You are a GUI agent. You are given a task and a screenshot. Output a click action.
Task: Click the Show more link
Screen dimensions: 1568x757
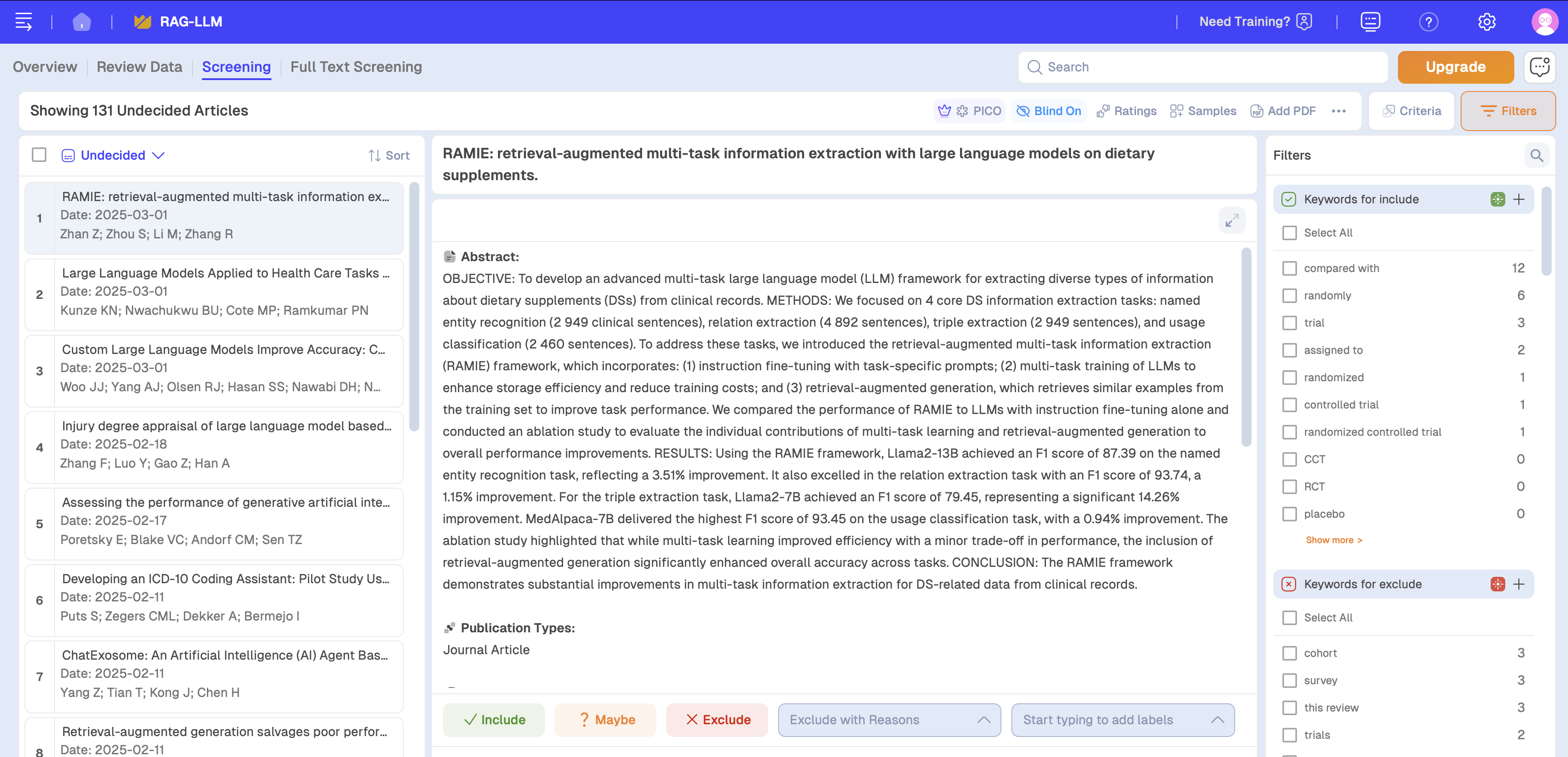click(1333, 540)
